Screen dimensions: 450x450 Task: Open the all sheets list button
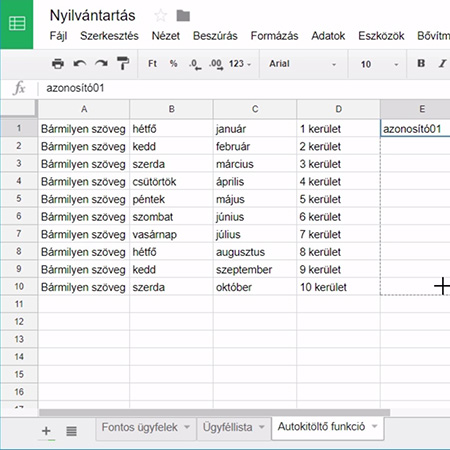point(71,431)
